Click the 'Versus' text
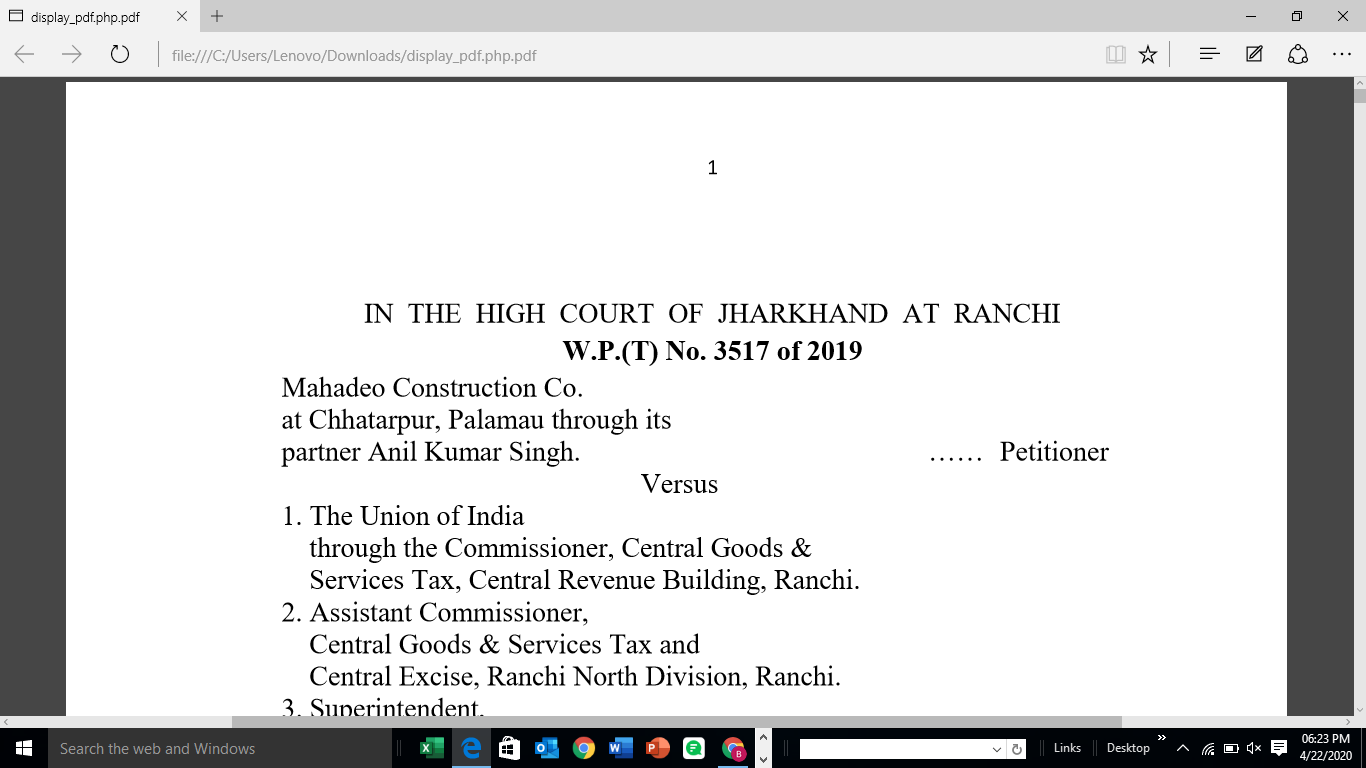Image resolution: width=1366 pixels, height=768 pixels. (x=679, y=484)
